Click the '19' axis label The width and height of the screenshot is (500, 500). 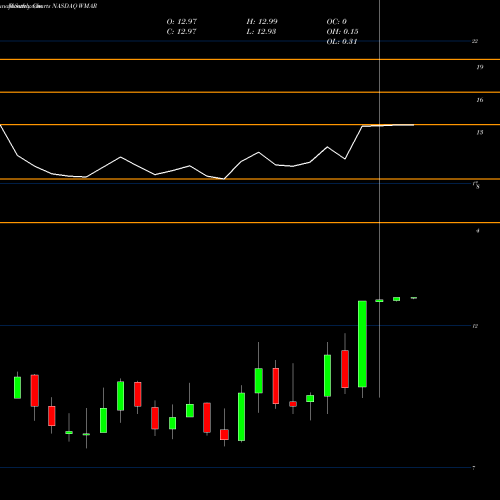tap(480, 67)
